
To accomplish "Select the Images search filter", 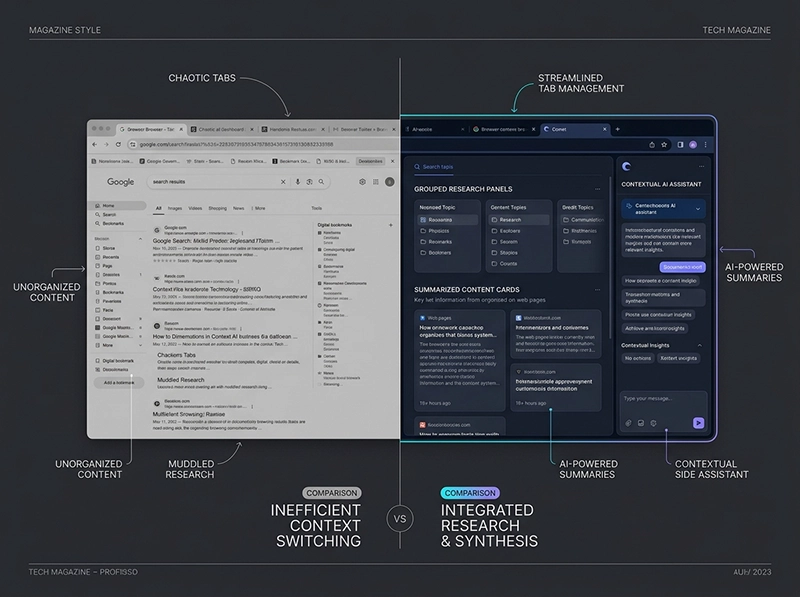I will 175,208.
